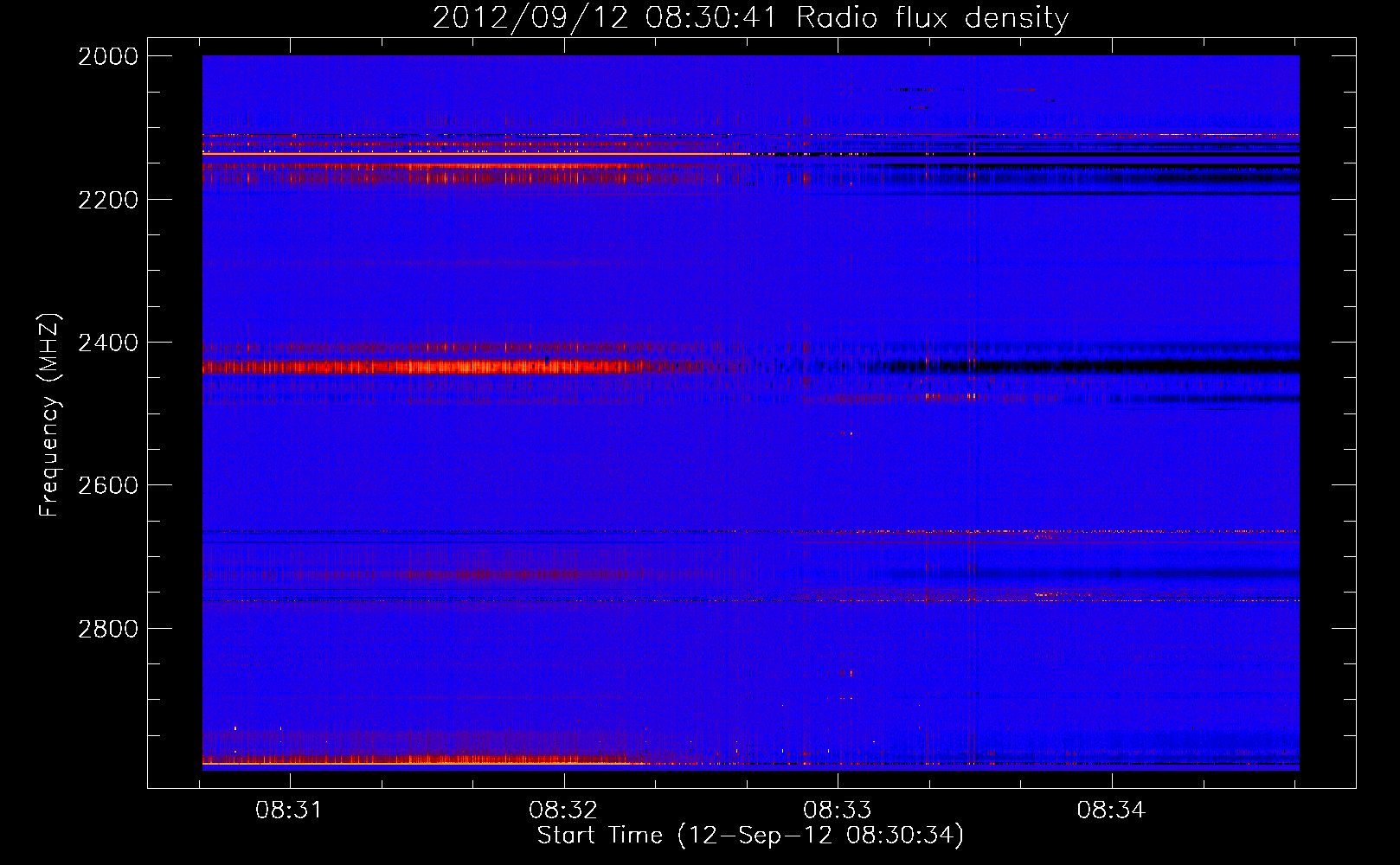1400x865 pixels.
Task: Click the '08:32' time axis label
Action: click(x=563, y=810)
